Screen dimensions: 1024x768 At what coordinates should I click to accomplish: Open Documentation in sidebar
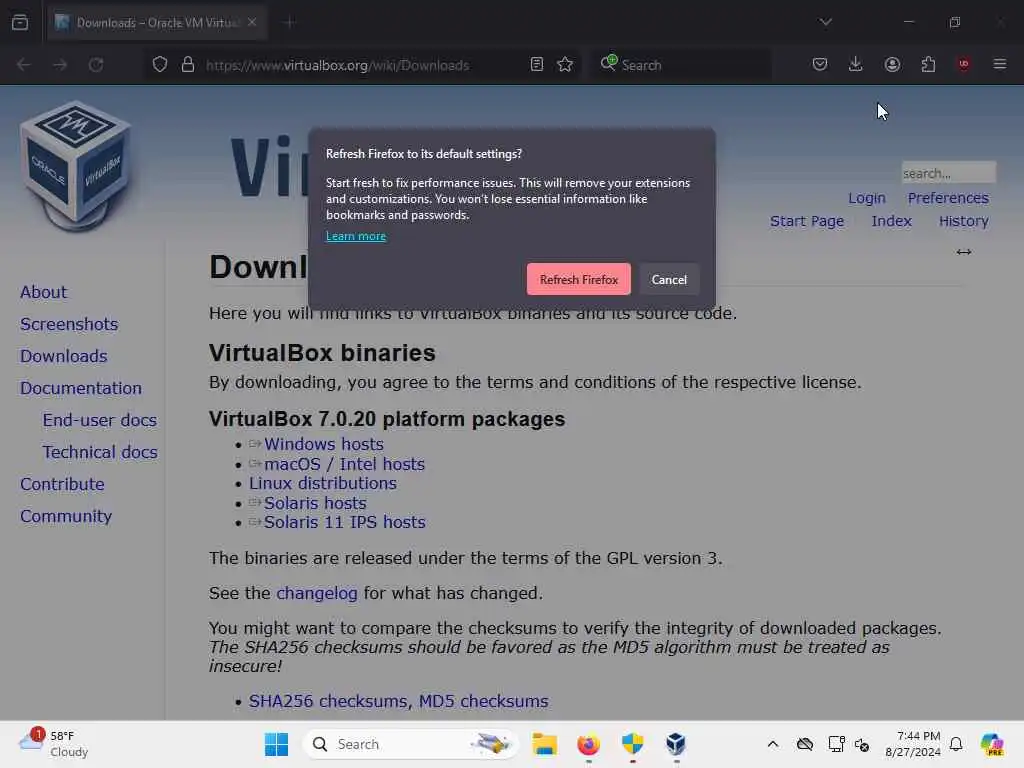(x=80, y=388)
